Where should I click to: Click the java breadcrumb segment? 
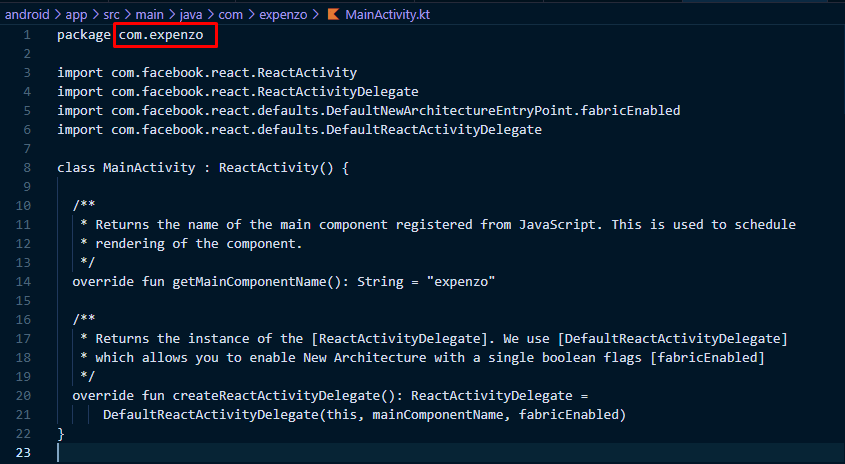tap(191, 15)
